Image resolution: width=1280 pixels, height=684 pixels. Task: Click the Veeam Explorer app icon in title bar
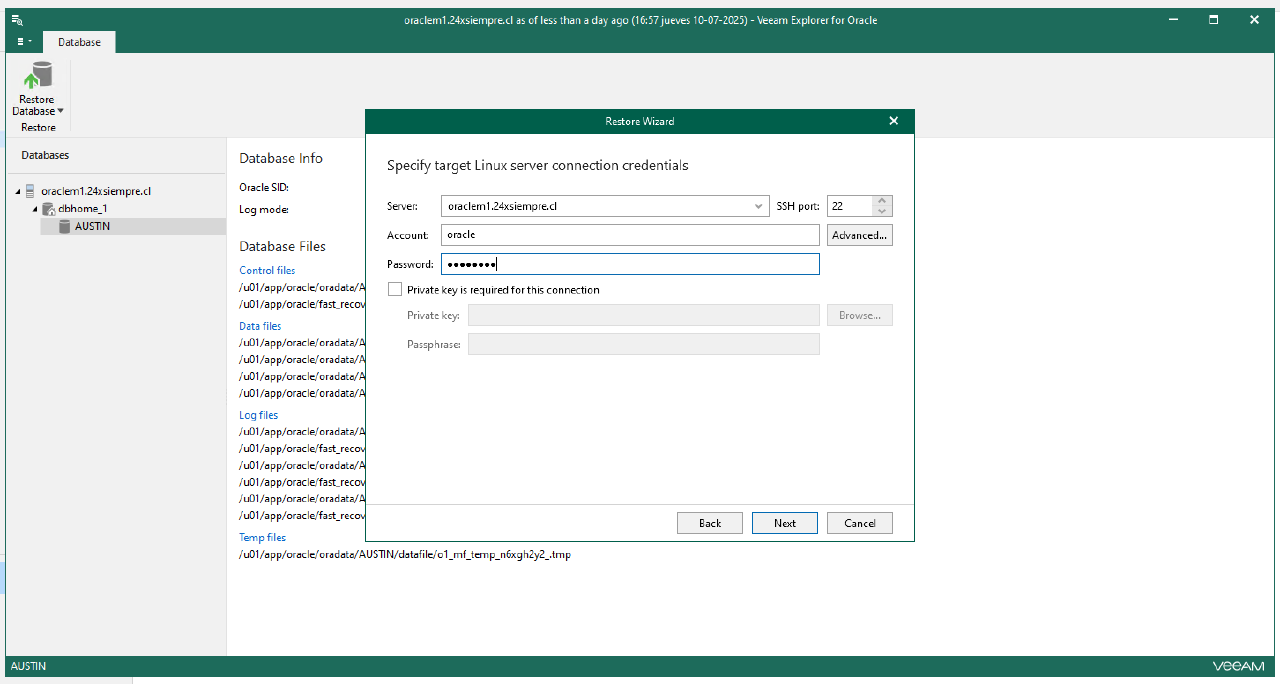coord(17,19)
